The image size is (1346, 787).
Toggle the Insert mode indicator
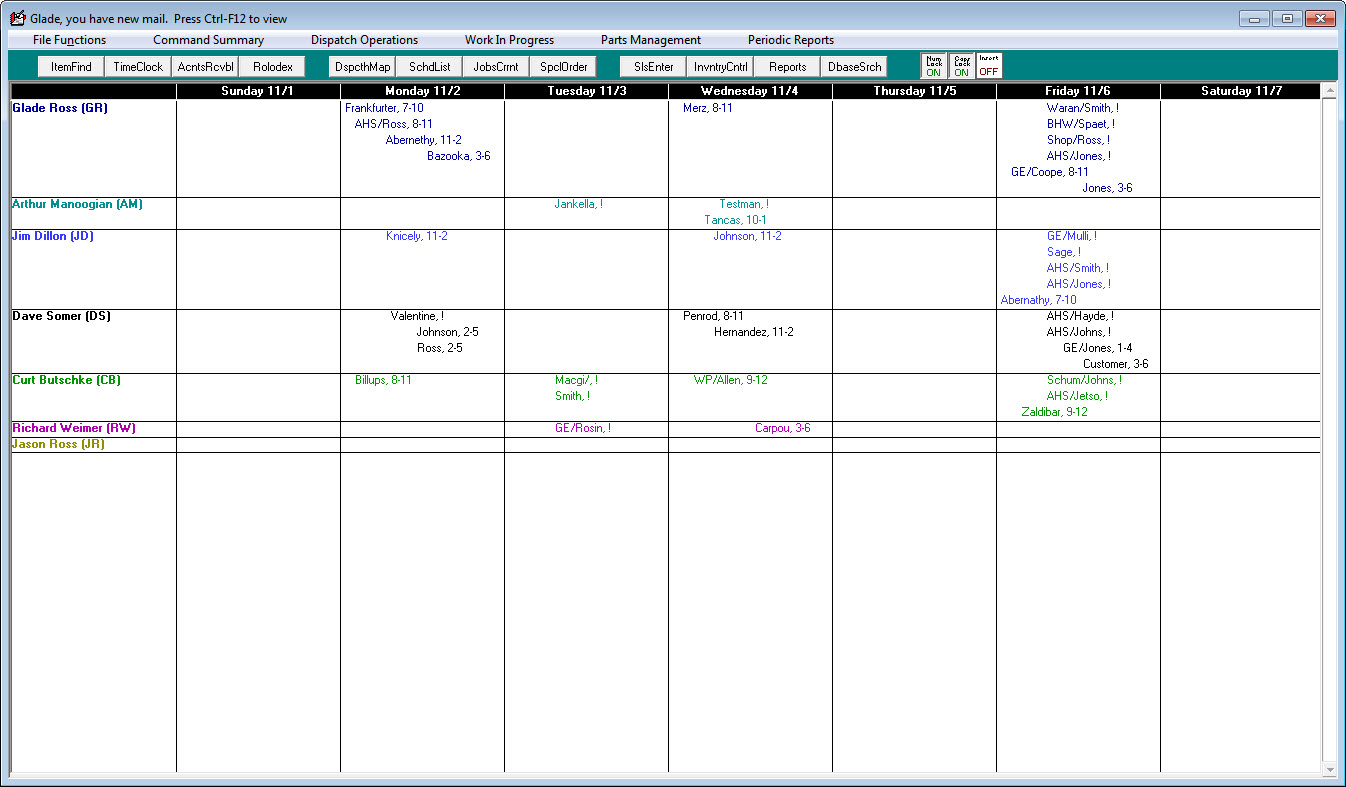pyautogui.click(x=989, y=66)
